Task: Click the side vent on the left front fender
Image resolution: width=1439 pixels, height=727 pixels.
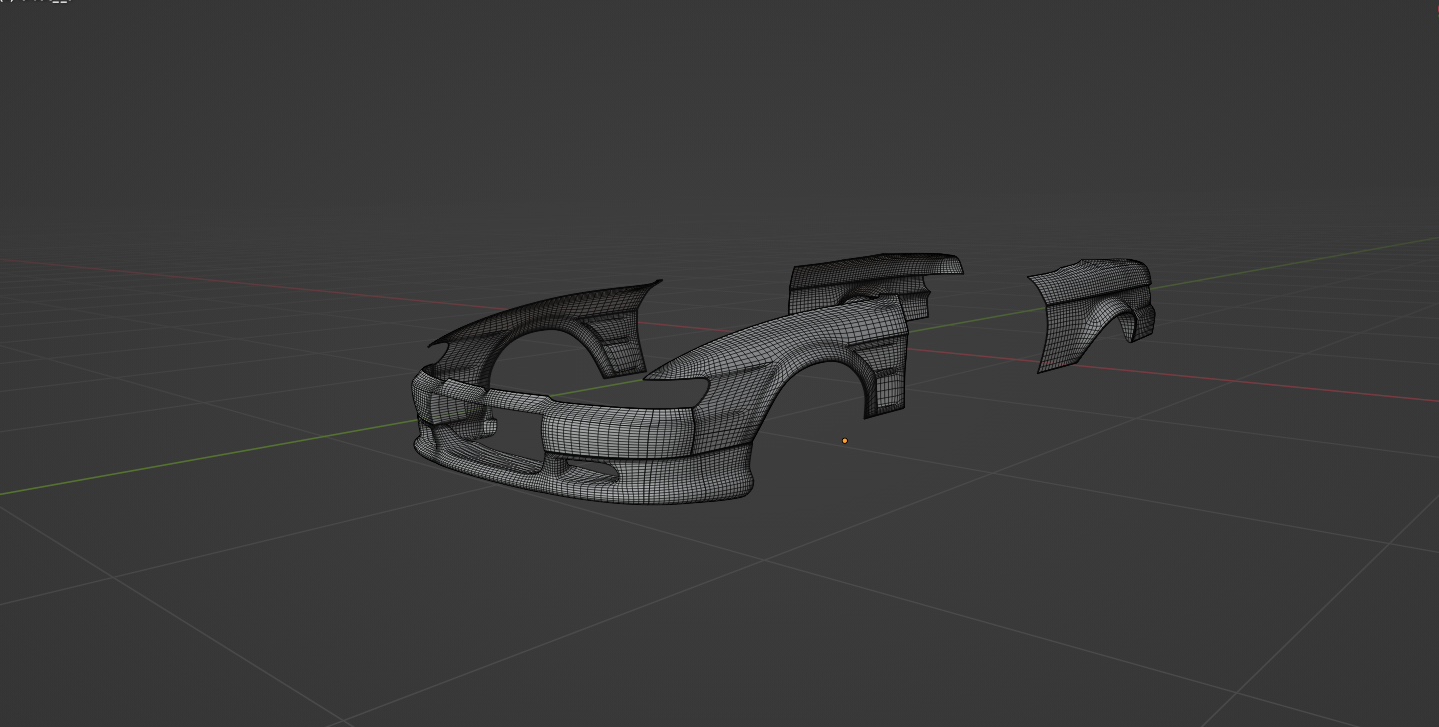Action: point(618,343)
